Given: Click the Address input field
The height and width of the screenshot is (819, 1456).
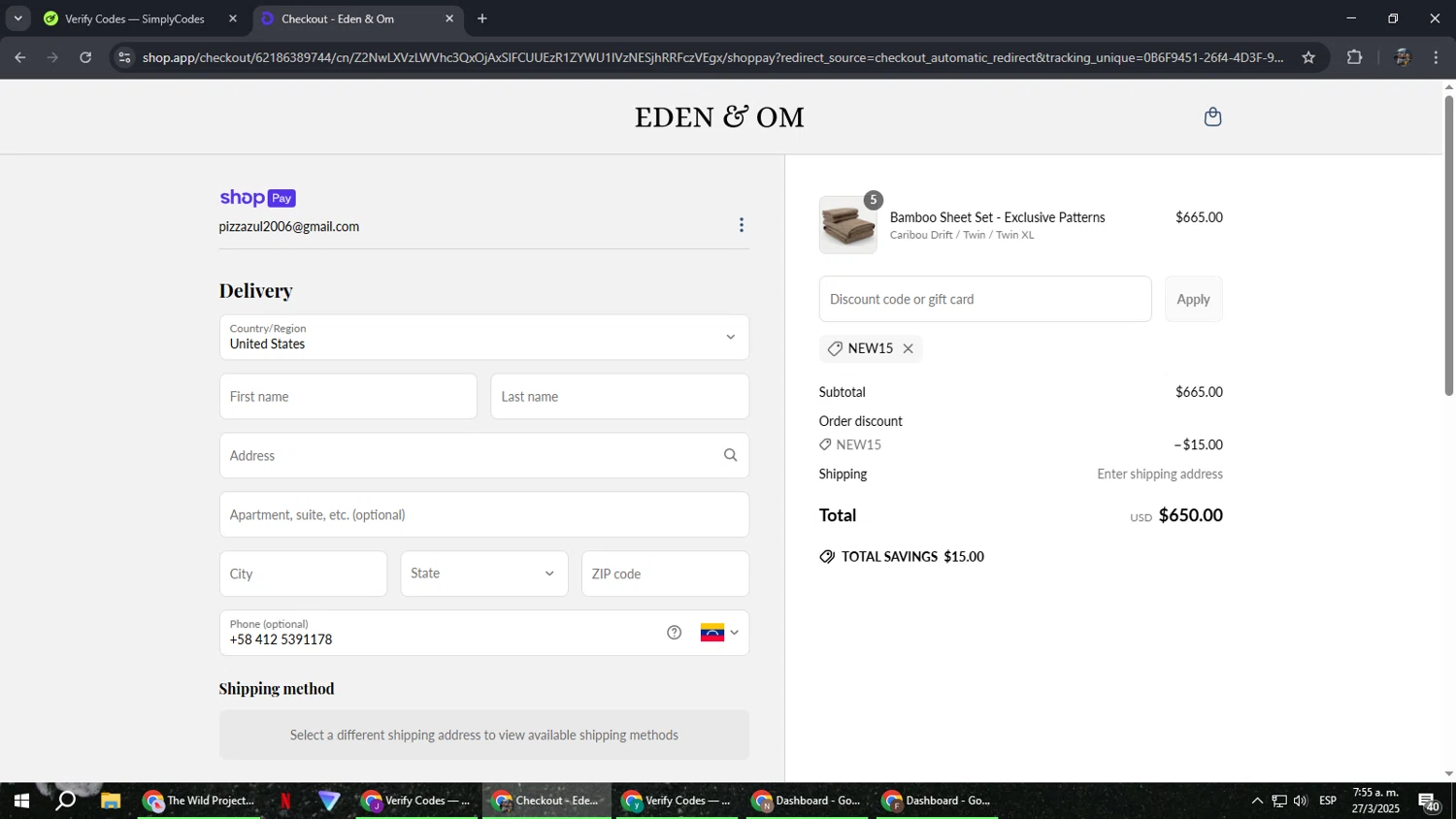Looking at the screenshot, I should coord(484,456).
